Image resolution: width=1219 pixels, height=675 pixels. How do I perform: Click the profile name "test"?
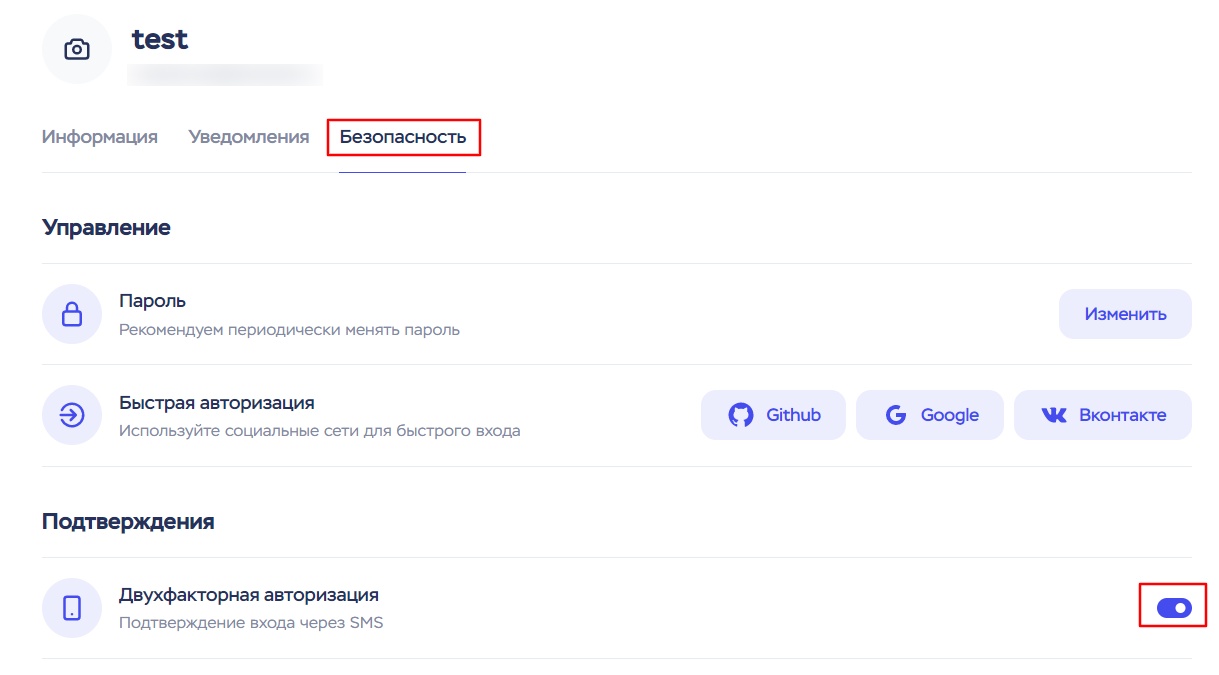[160, 39]
